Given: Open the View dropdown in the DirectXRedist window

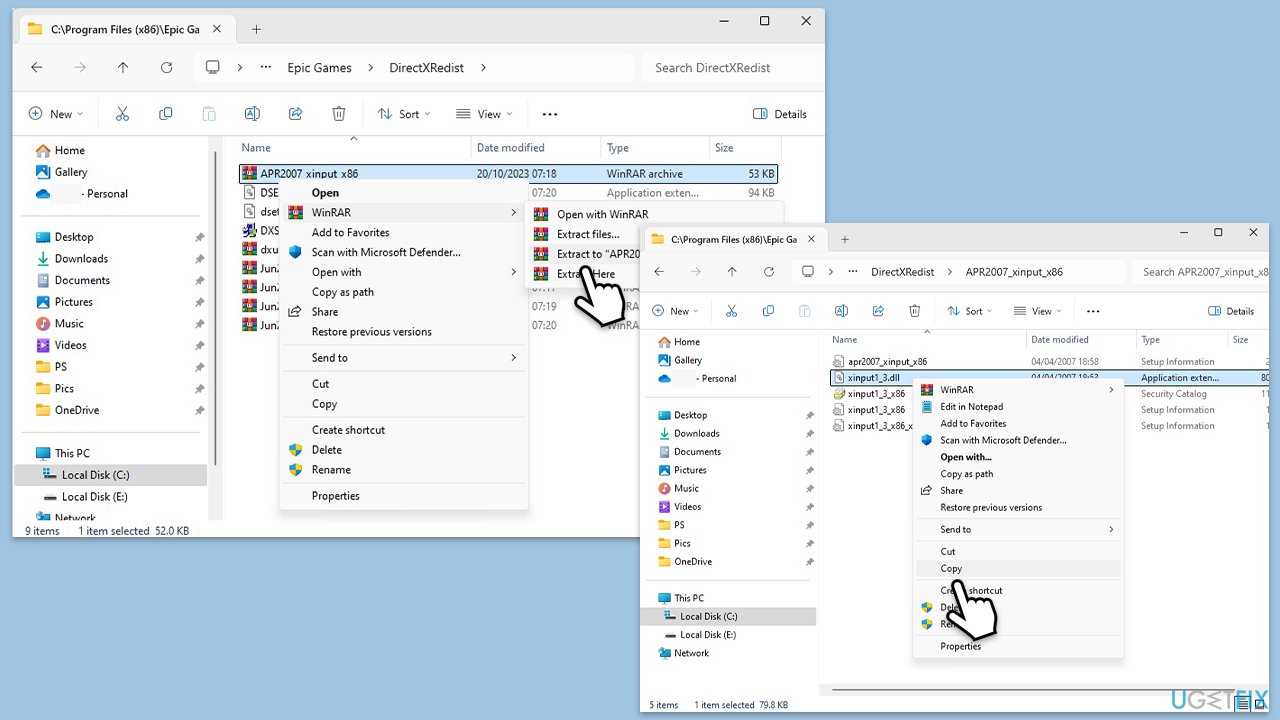Looking at the screenshot, I should tap(484, 114).
